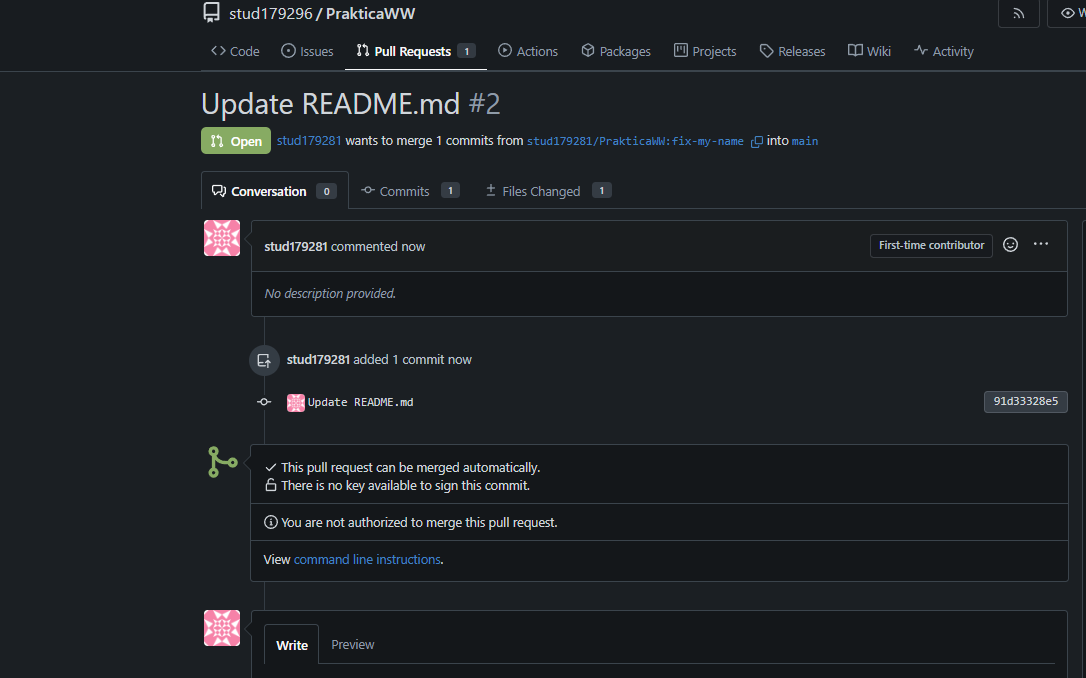Open the Code tab
The height and width of the screenshot is (678, 1086).
(235, 51)
